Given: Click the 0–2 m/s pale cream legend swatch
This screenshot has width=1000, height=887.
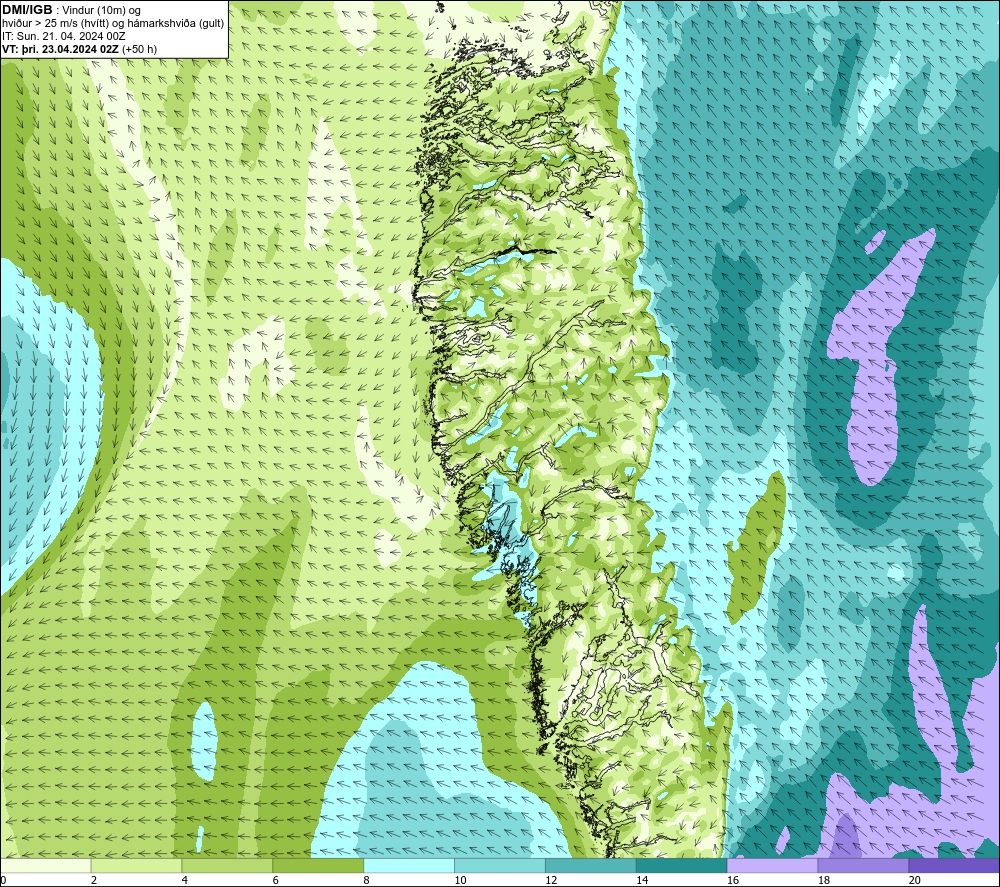Looking at the screenshot, I should [x=45, y=865].
